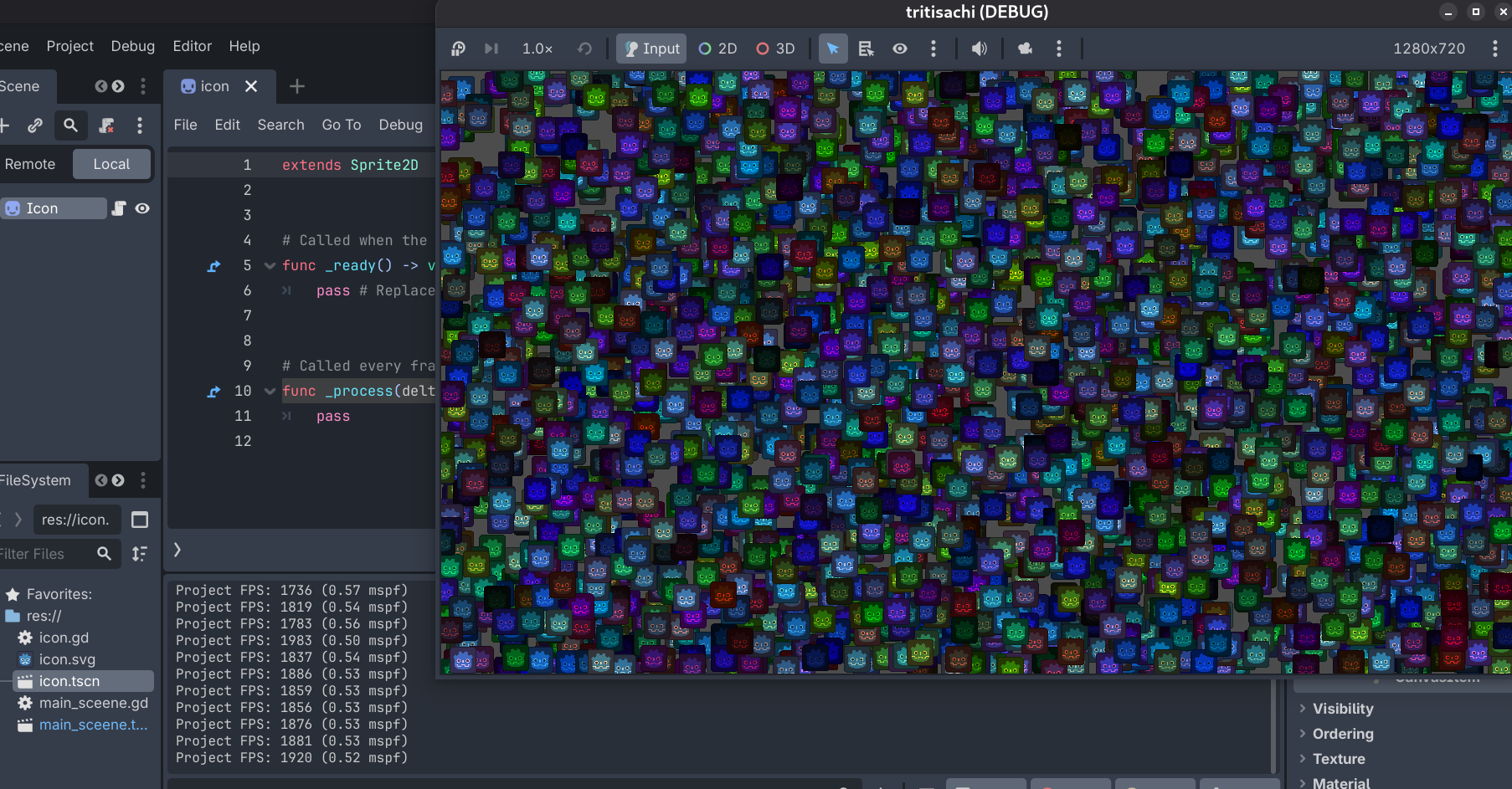
Task: Open the scene tree toolbar extra options menu
Action: point(140,126)
